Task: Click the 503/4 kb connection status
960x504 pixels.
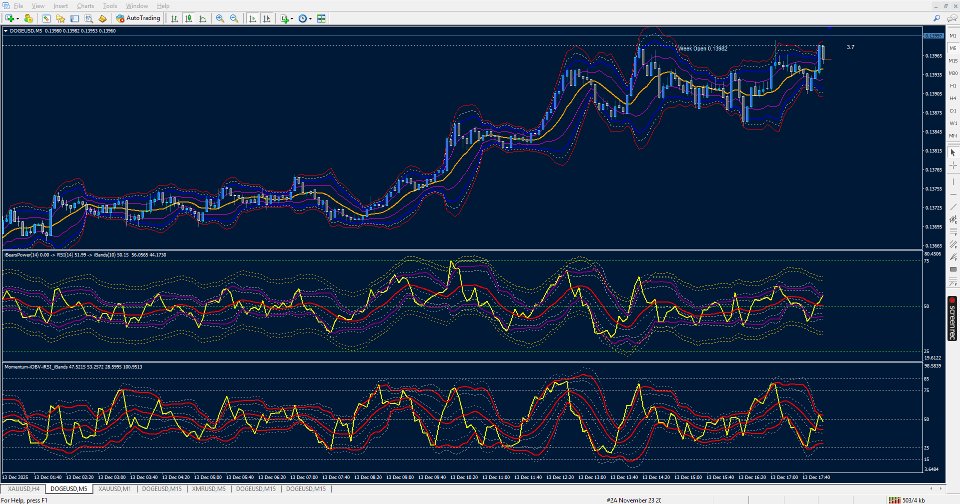Action: pos(907,500)
